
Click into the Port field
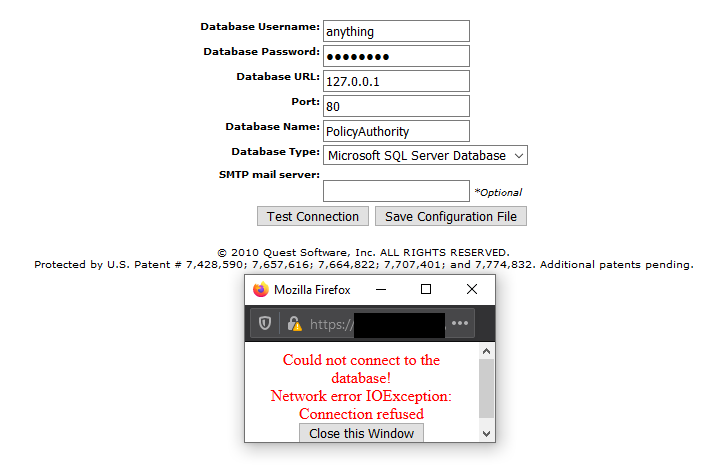[397, 106]
